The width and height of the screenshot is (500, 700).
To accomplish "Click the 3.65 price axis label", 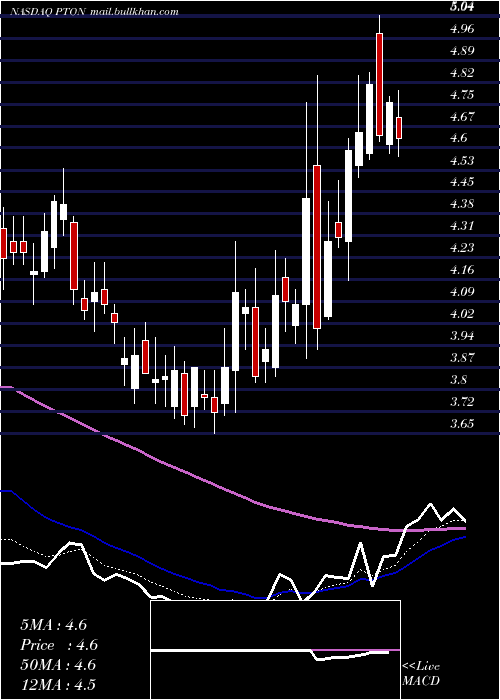I will click(x=462, y=424).
